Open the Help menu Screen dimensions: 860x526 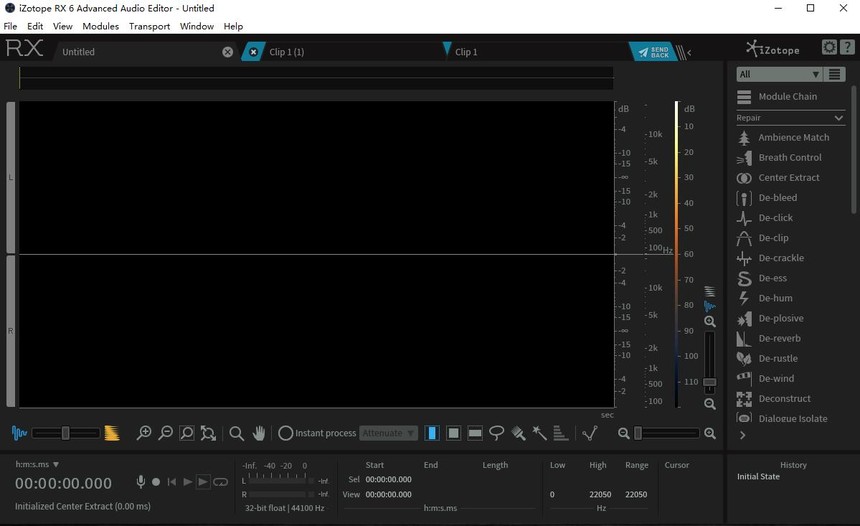click(x=233, y=26)
